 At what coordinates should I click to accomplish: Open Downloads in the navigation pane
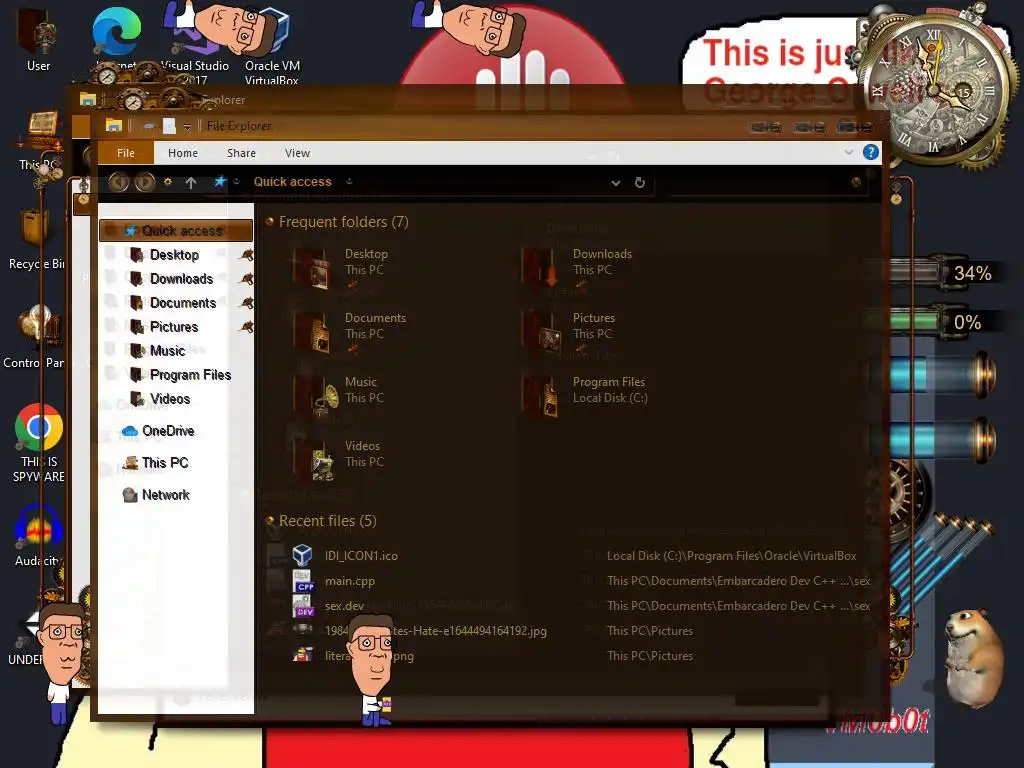click(x=181, y=279)
